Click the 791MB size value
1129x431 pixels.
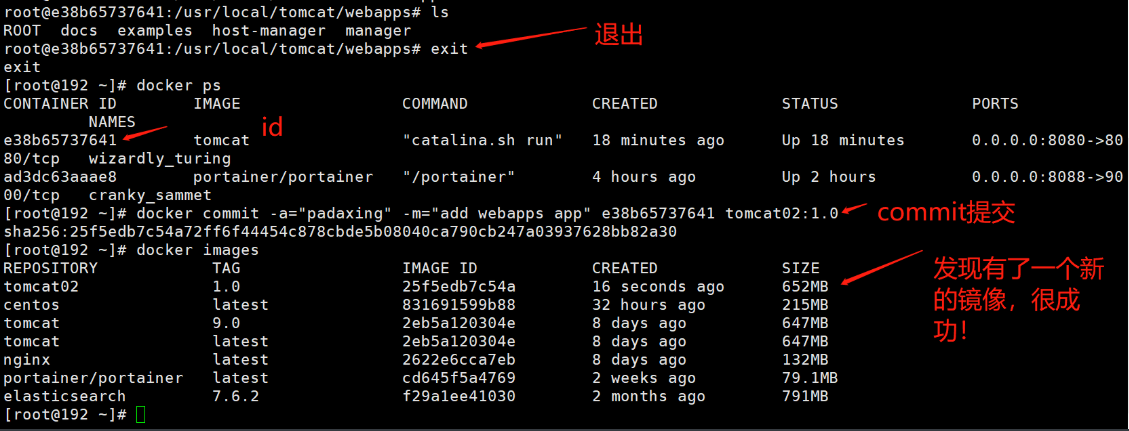pos(805,396)
